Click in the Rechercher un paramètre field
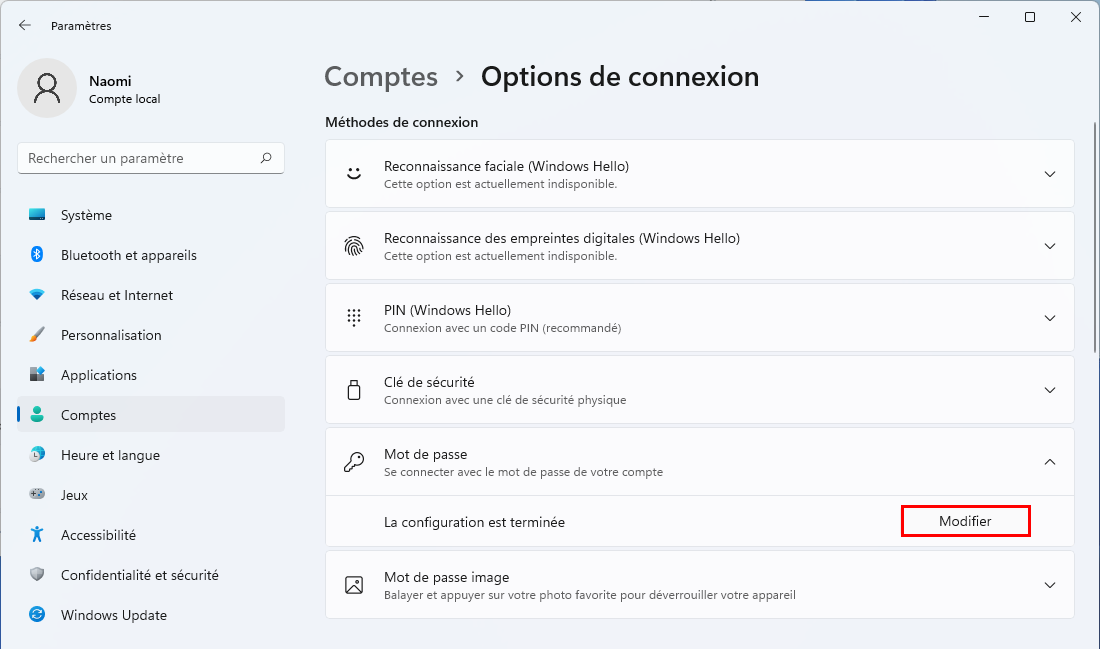This screenshot has width=1100, height=649. 151,158
